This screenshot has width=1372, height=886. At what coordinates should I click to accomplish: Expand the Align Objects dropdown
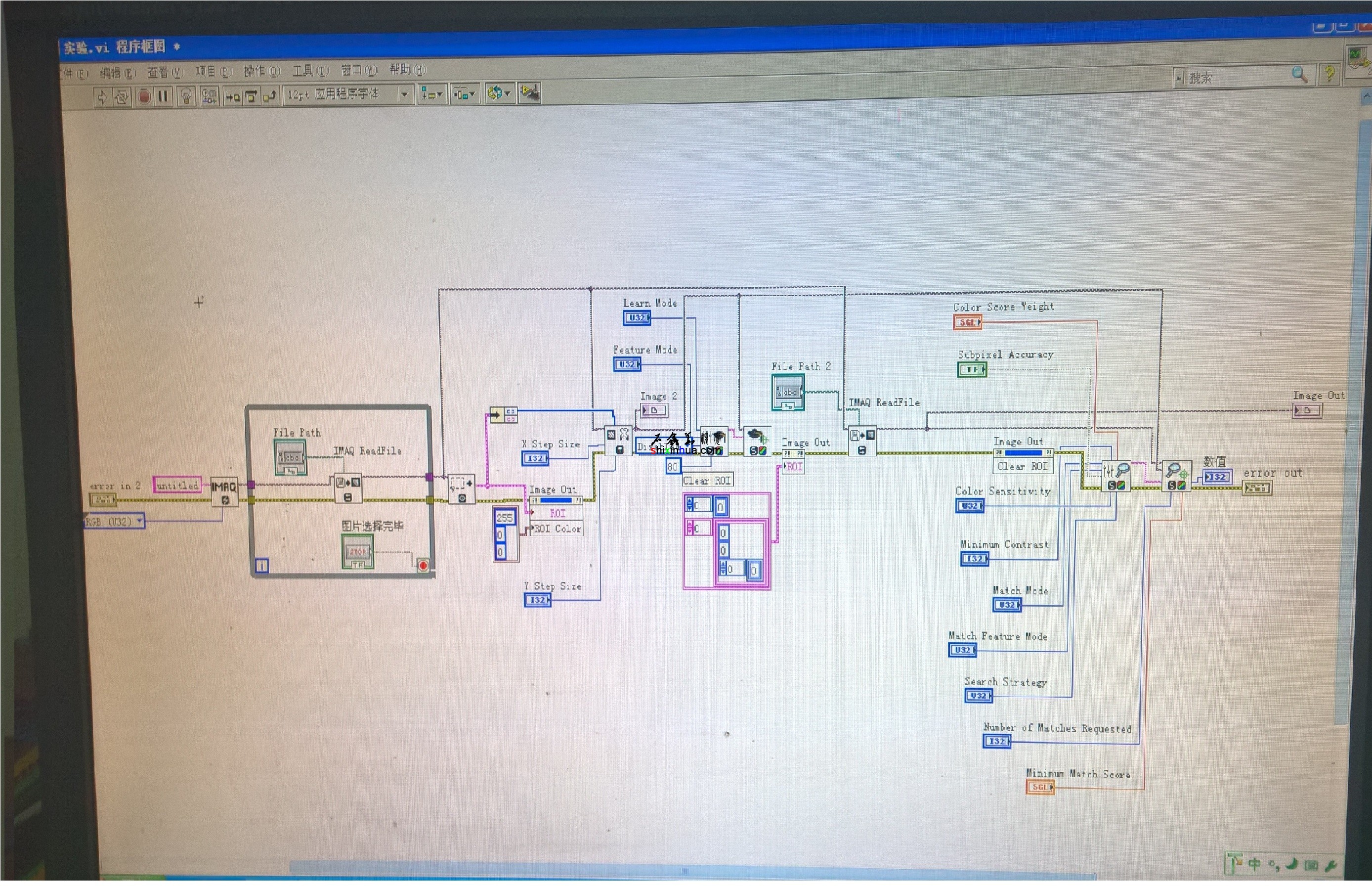click(432, 94)
